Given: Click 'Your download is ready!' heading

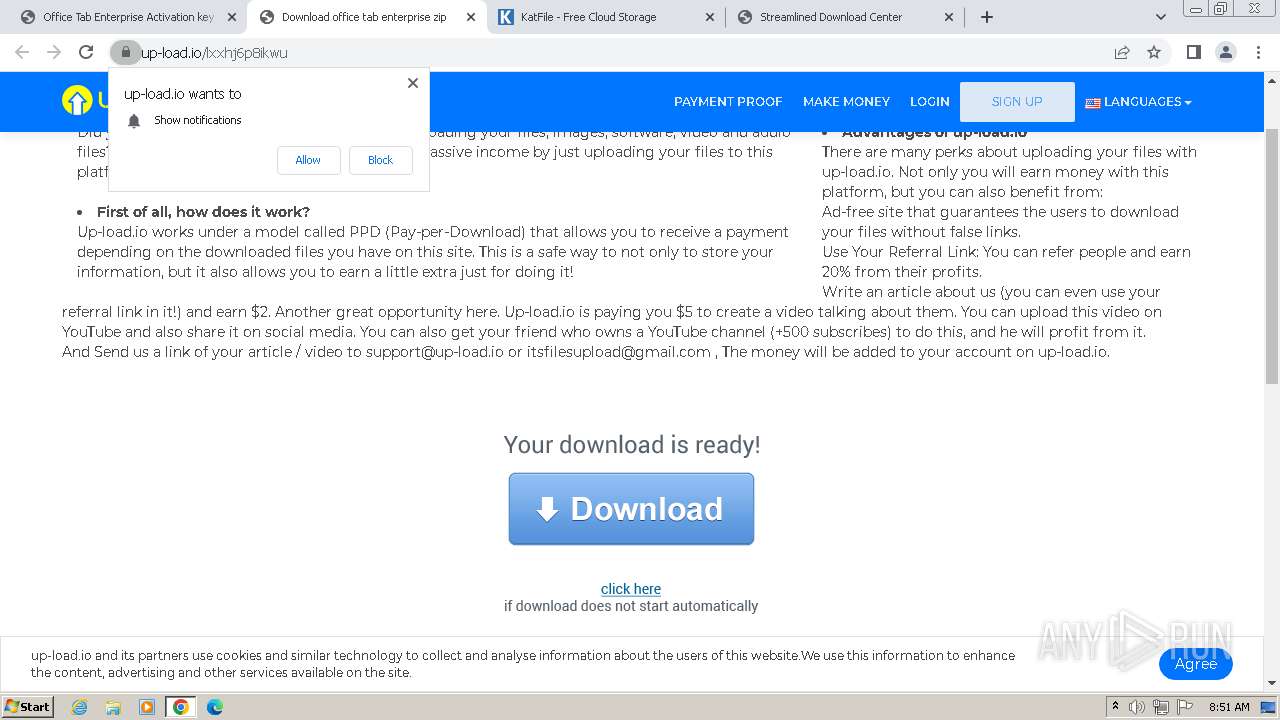Looking at the screenshot, I should tap(632, 445).
